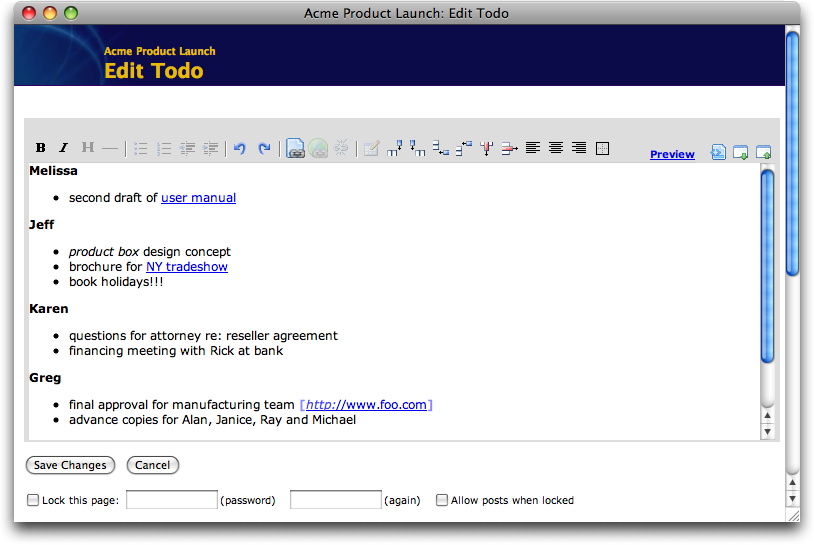Align text left

tap(533, 148)
